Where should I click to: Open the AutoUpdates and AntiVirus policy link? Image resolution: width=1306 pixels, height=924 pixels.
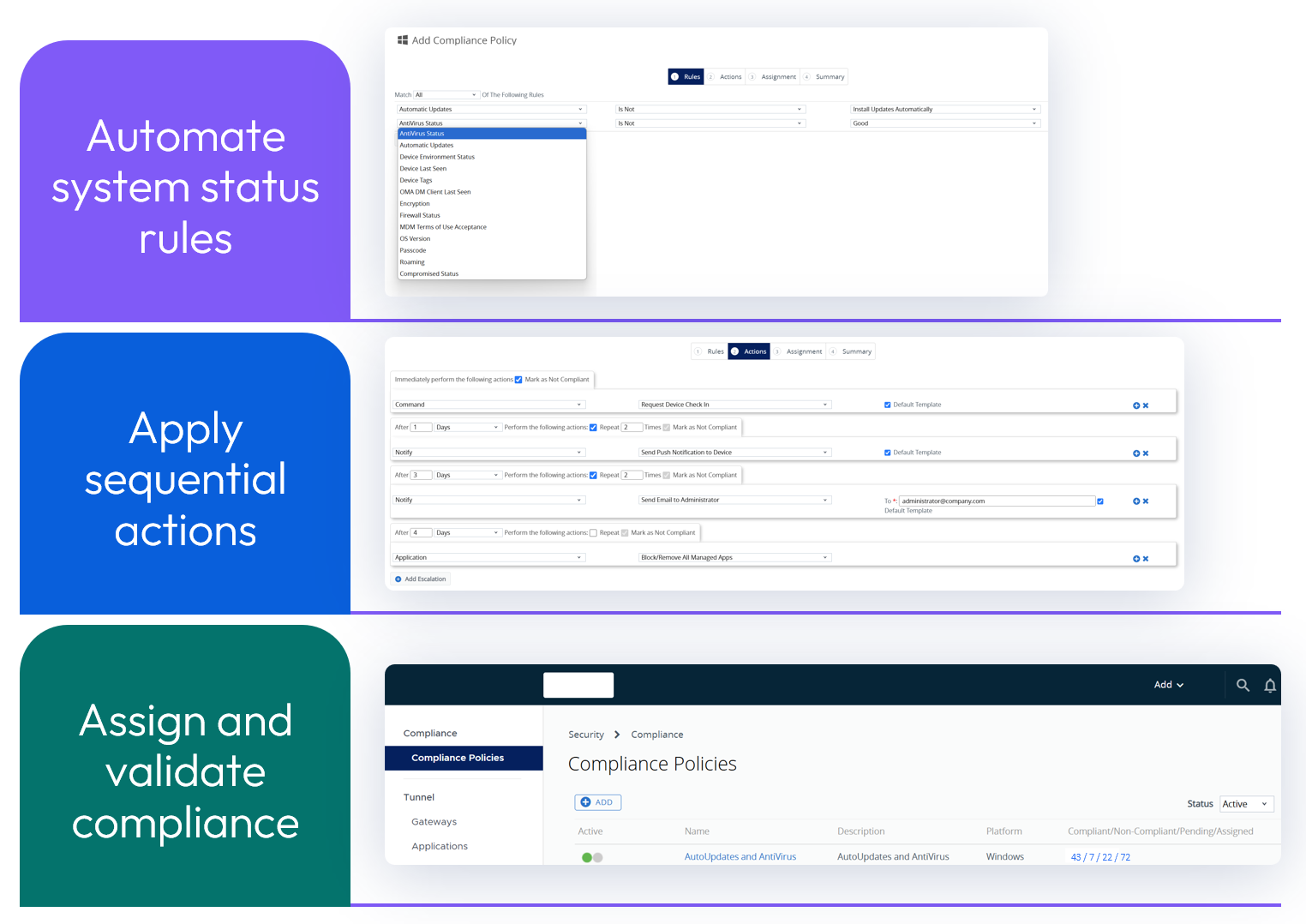740,857
